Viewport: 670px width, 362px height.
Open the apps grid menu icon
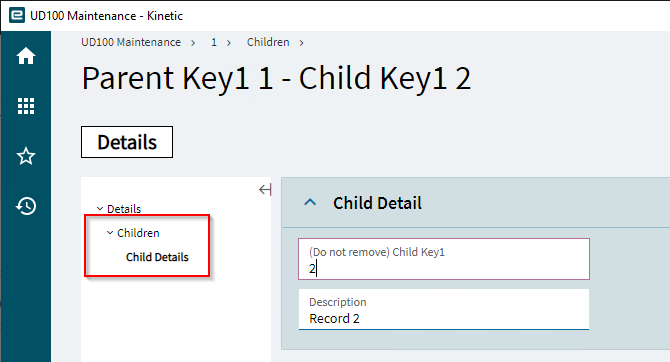click(26, 106)
